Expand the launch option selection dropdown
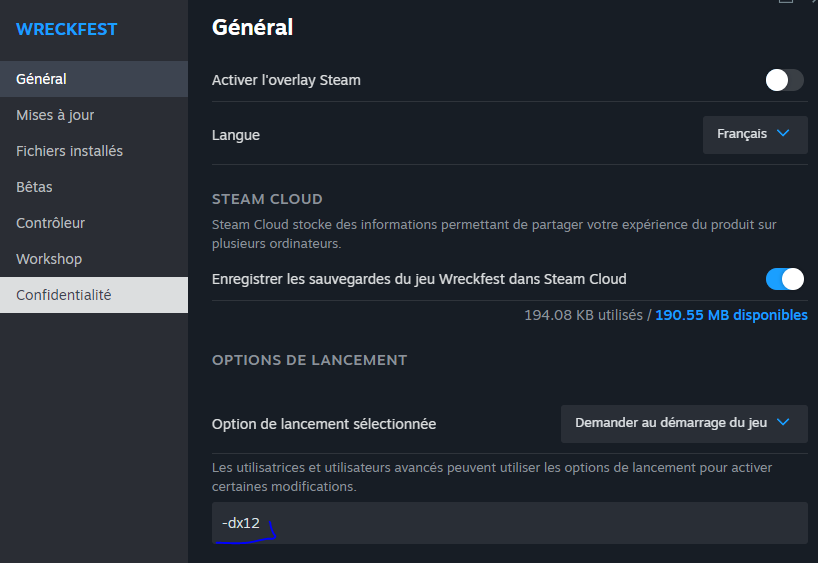Image resolution: width=818 pixels, height=563 pixels. point(683,423)
